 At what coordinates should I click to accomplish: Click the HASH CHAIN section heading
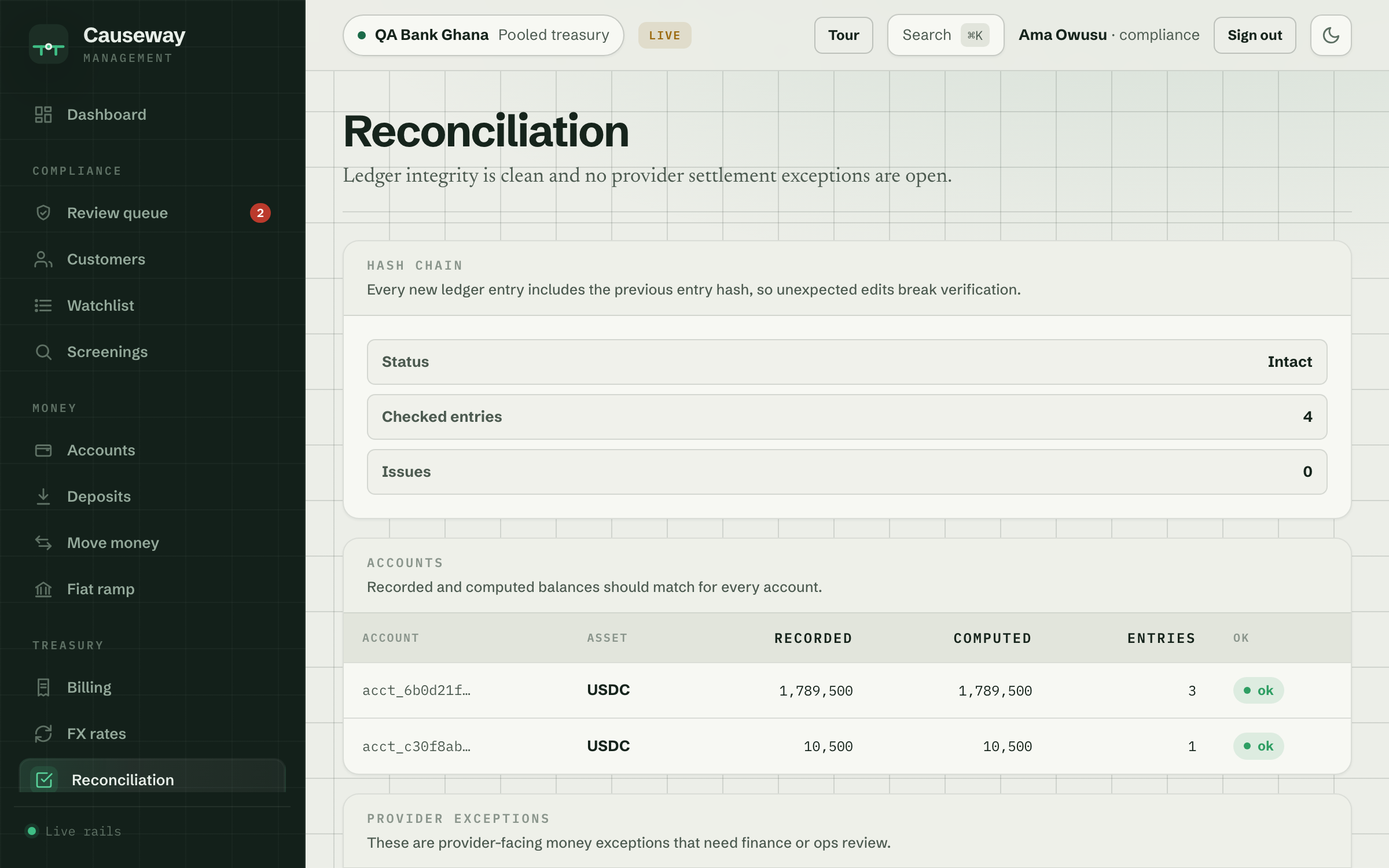point(414,265)
